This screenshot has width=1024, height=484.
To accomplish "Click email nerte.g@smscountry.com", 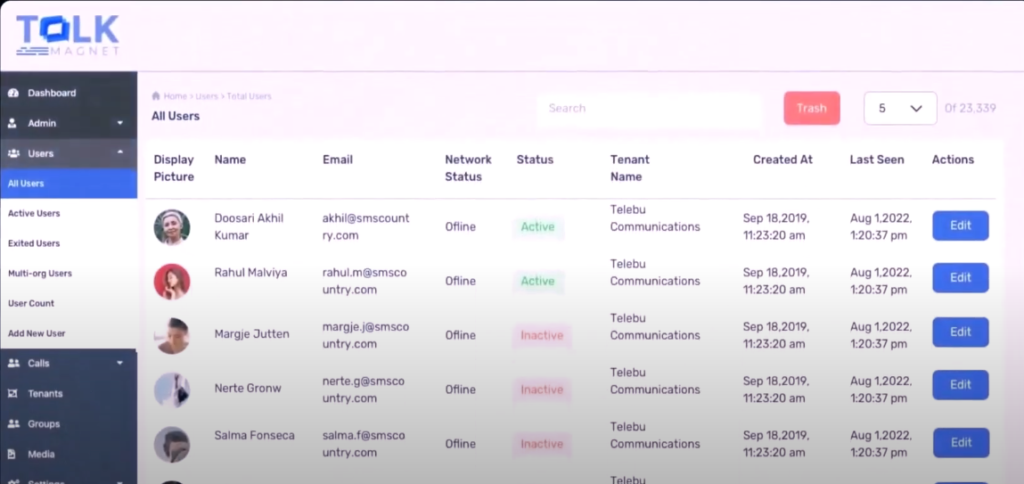I will click(x=363, y=390).
